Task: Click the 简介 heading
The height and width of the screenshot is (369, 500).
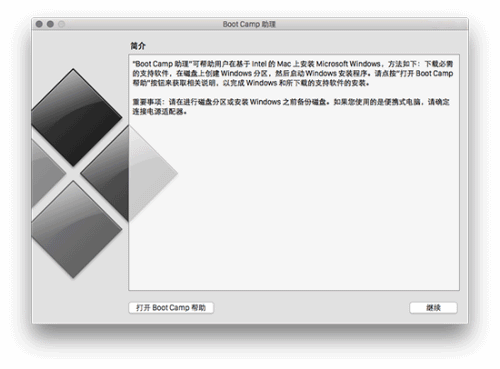Action: 138,46
